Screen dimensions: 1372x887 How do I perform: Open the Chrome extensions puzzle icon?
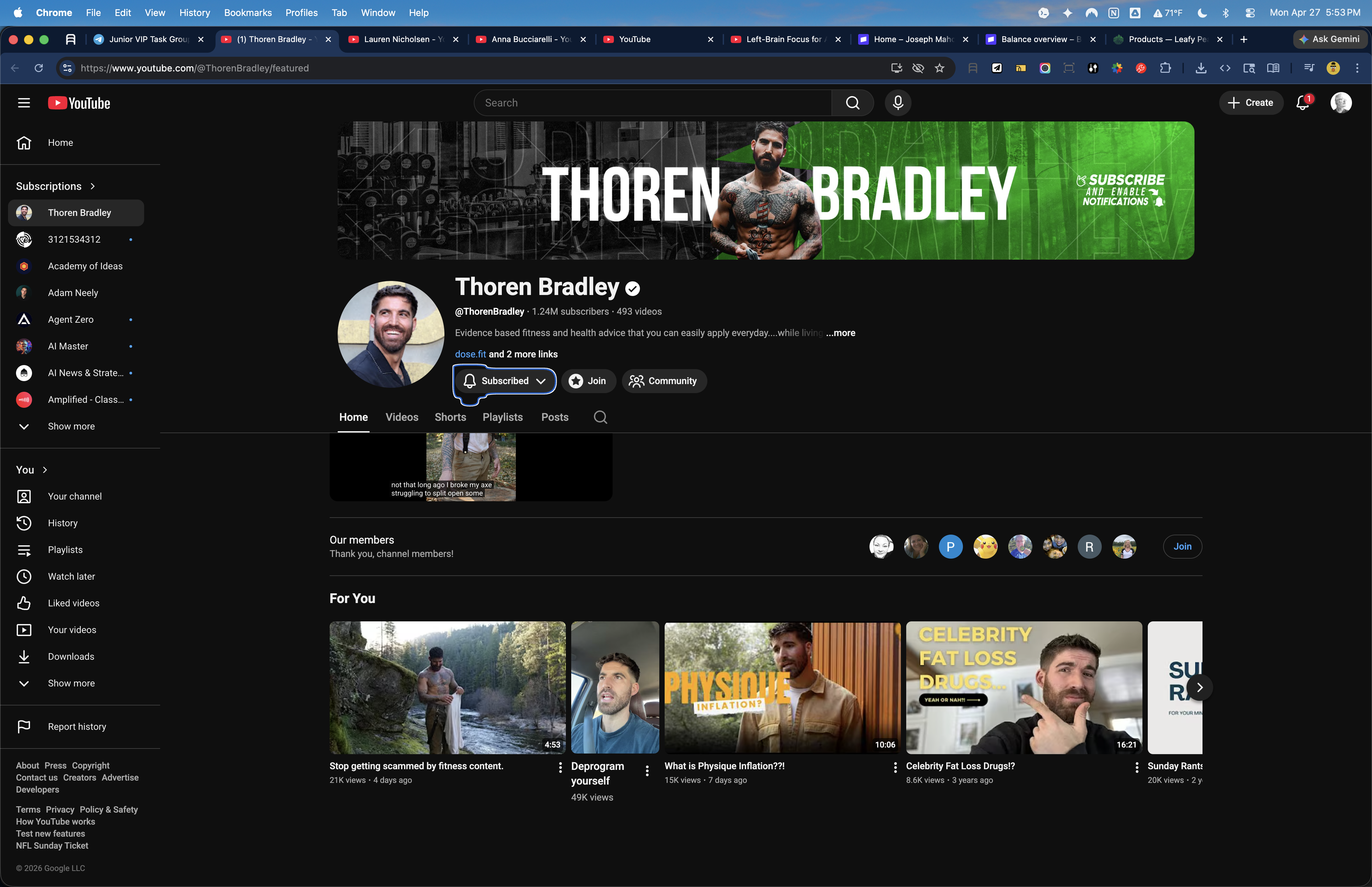coord(1165,68)
